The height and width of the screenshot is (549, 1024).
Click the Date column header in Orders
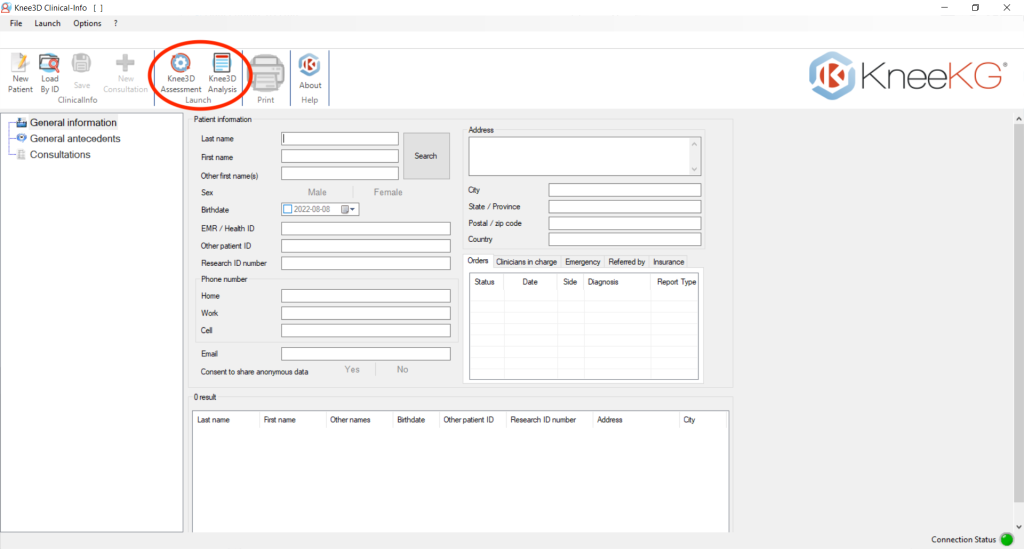coord(530,282)
